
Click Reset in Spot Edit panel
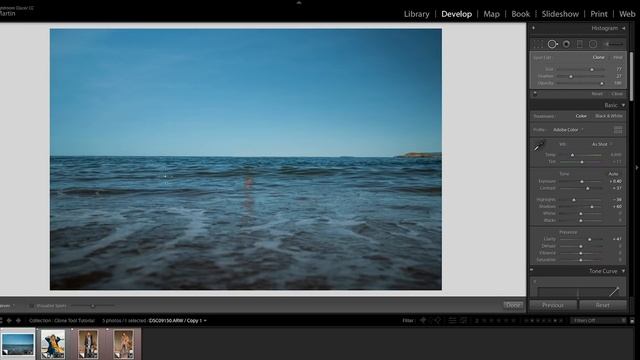(x=597, y=94)
